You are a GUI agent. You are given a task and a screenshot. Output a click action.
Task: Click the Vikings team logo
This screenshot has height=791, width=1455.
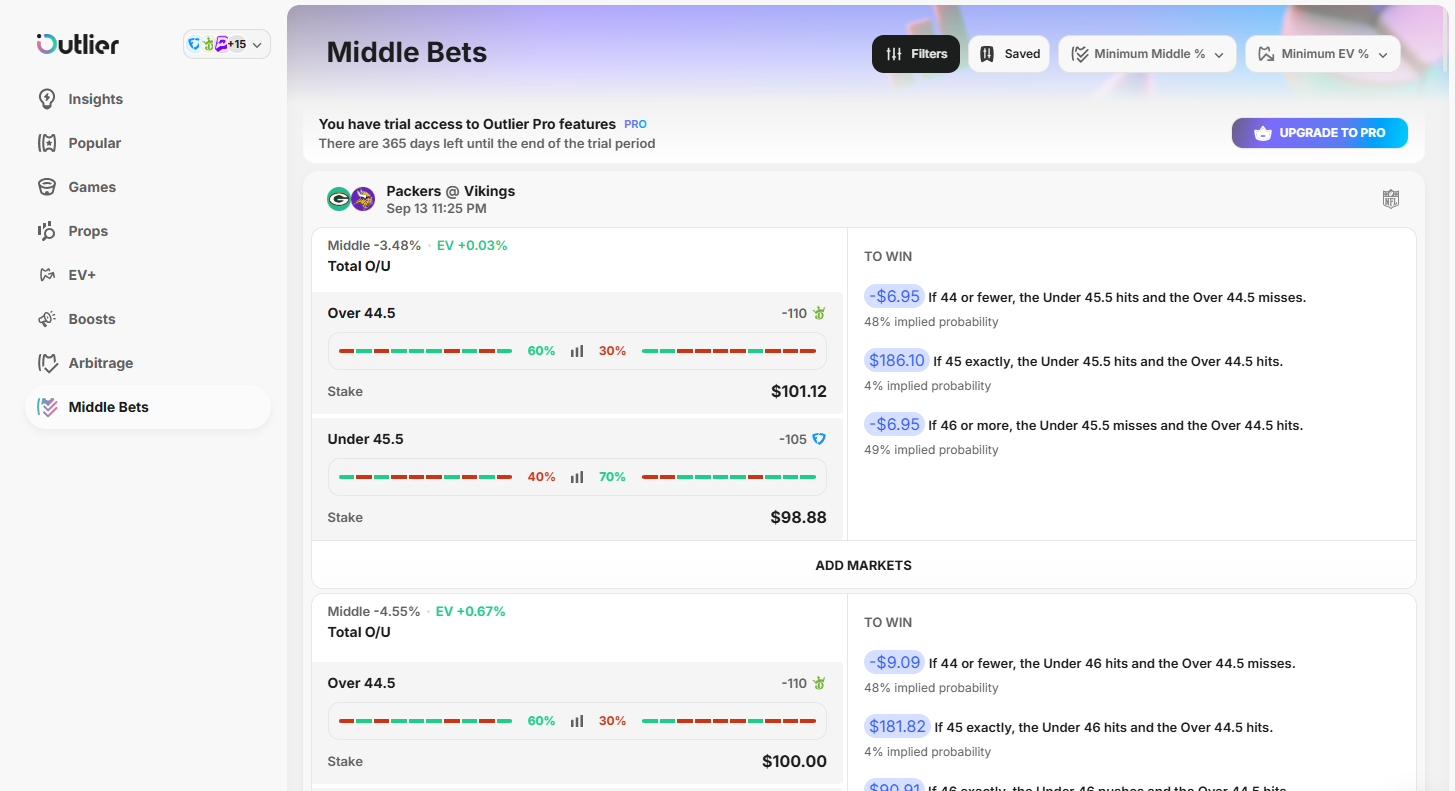[363, 199]
